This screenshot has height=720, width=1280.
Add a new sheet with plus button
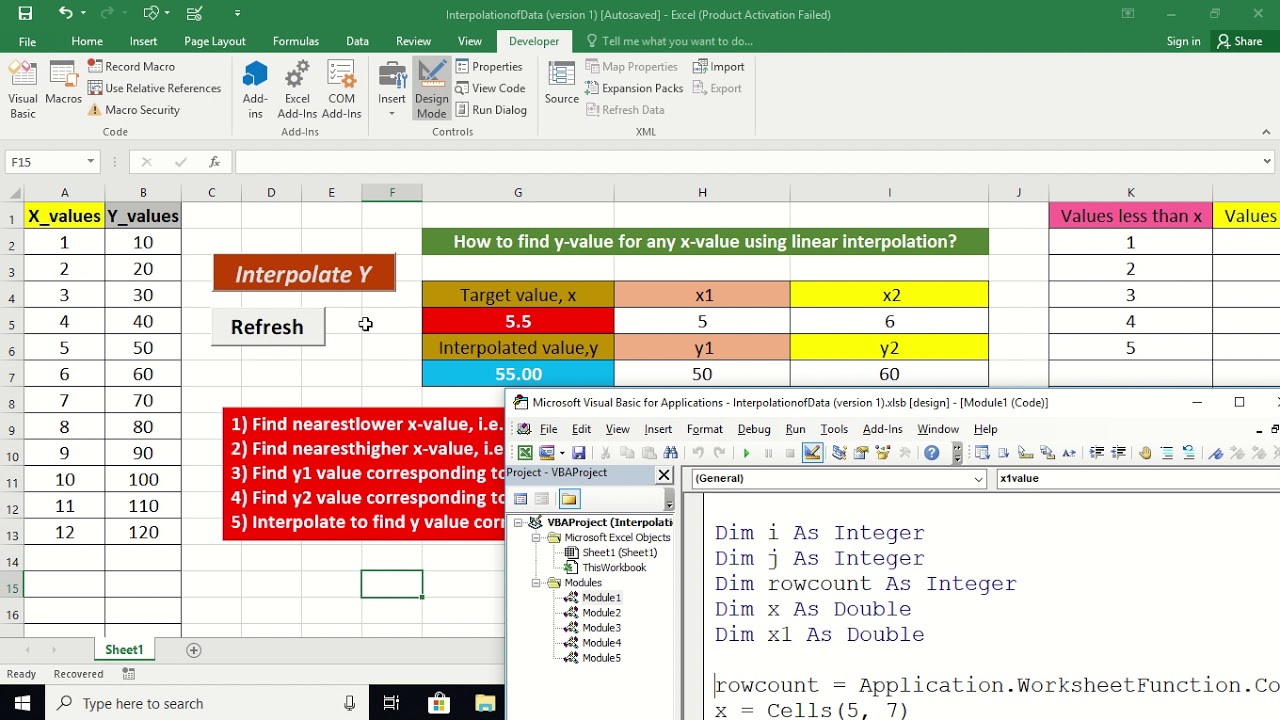(x=194, y=650)
